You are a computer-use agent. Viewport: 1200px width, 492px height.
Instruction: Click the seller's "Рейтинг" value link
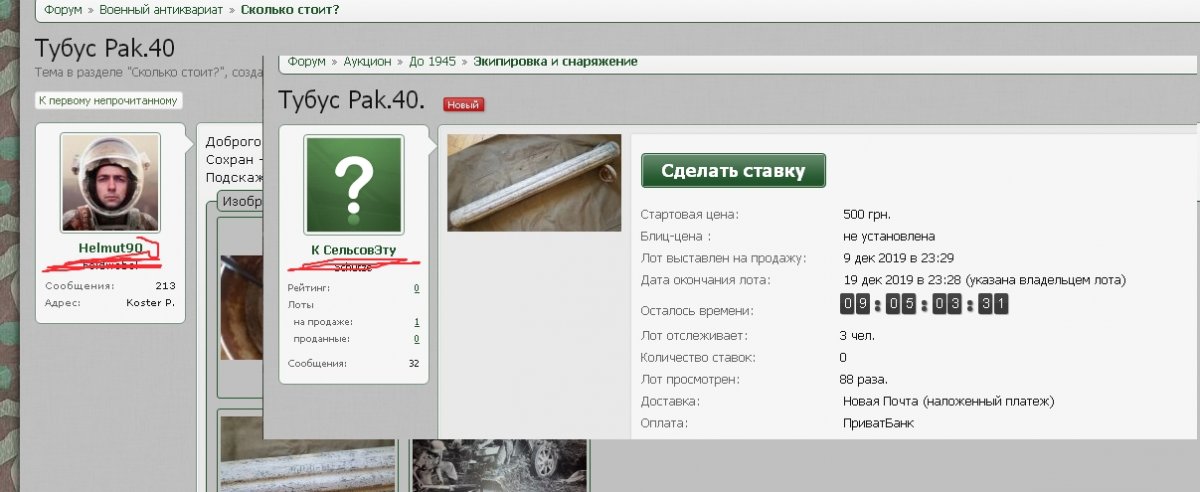point(416,288)
